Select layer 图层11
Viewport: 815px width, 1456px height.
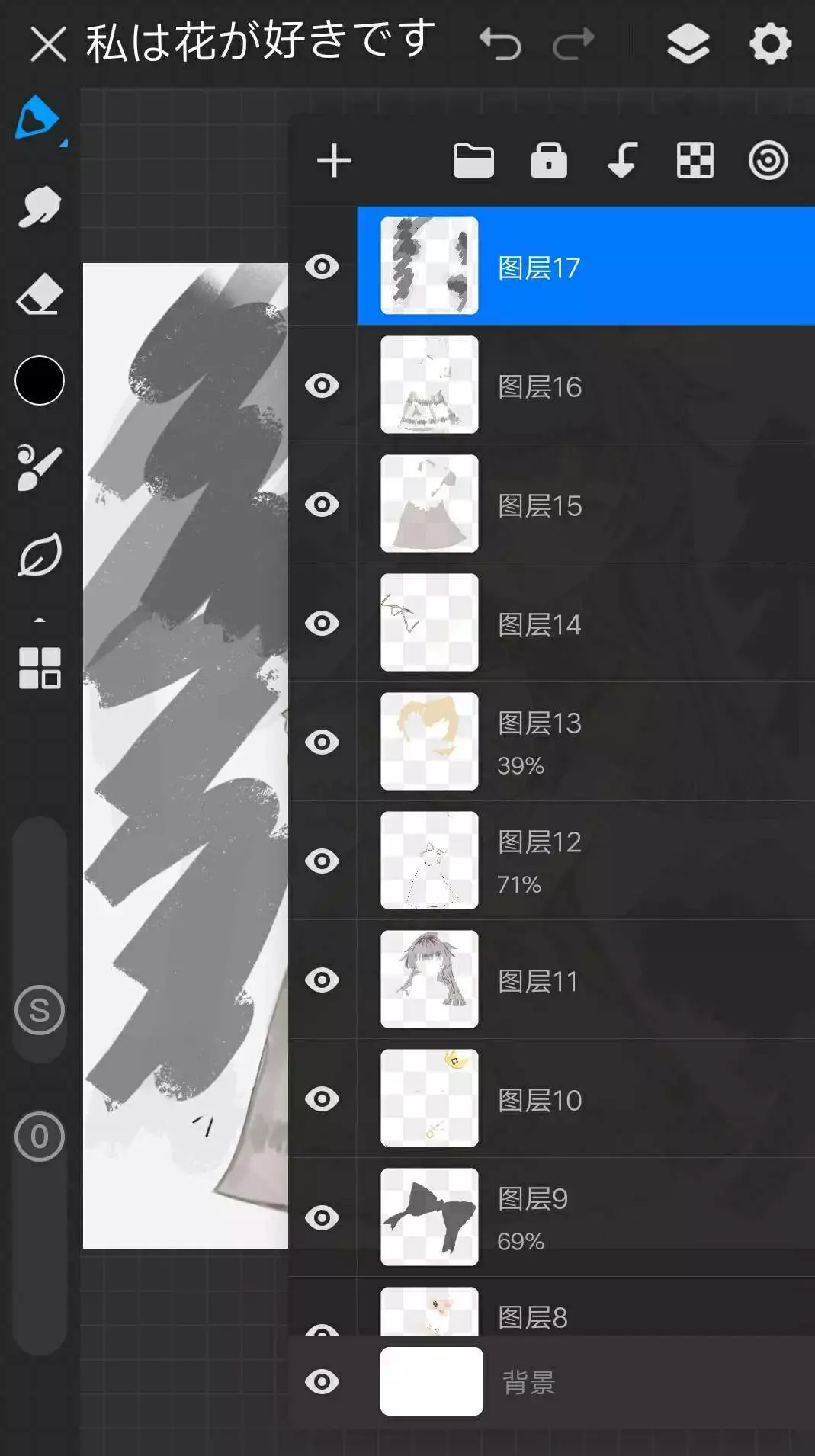pos(586,980)
